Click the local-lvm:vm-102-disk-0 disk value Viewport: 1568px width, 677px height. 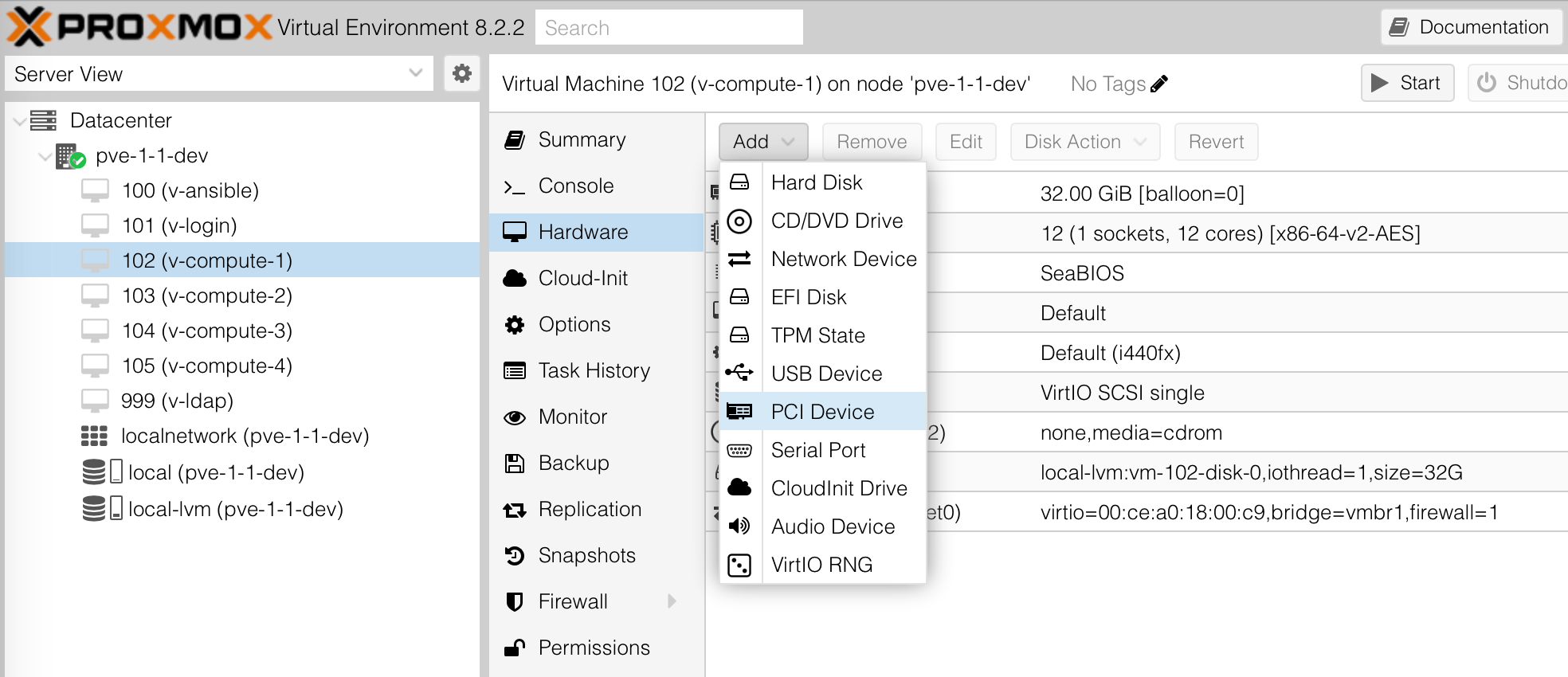click(x=1251, y=472)
